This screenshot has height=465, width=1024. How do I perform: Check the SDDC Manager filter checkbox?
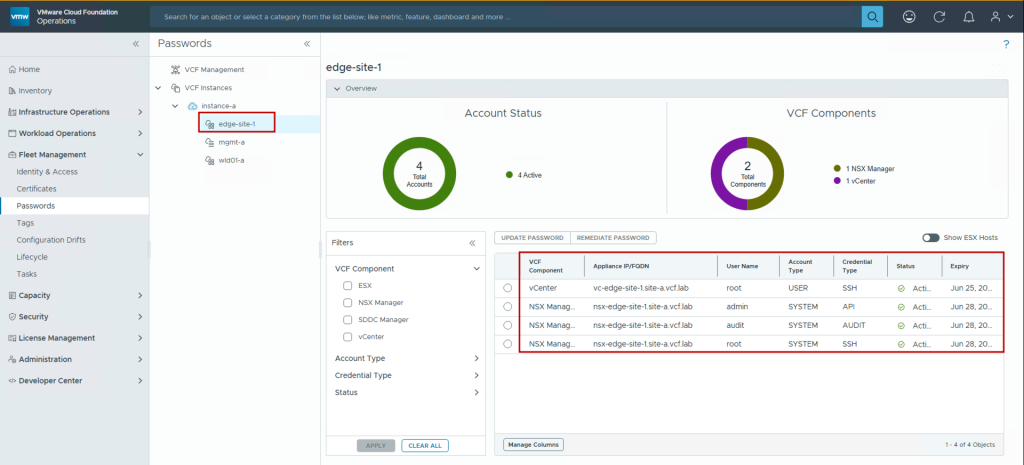pos(347,319)
